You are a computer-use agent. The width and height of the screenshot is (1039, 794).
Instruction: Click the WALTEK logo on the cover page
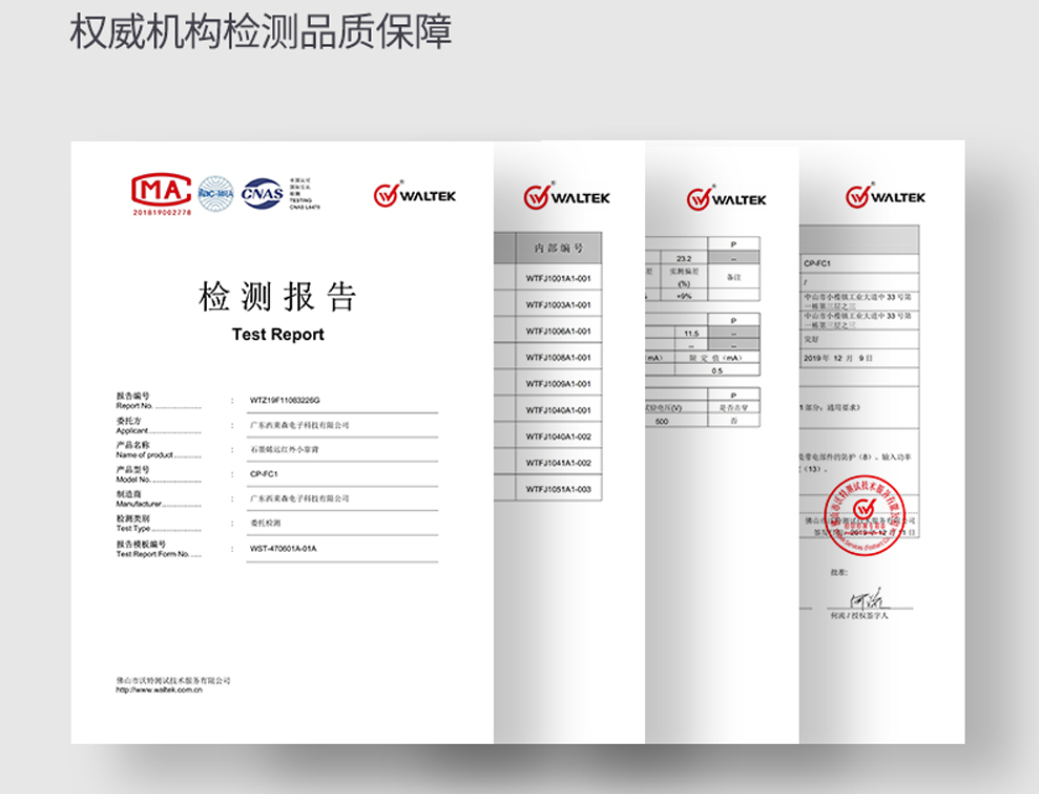[415, 195]
